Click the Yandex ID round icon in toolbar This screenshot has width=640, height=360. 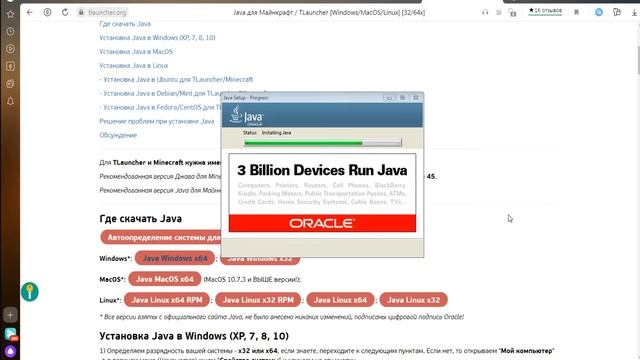[47, 12]
